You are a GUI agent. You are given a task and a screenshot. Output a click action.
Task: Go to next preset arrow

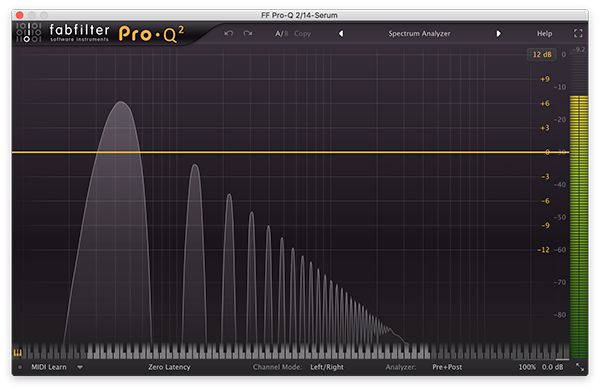pos(498,34)
